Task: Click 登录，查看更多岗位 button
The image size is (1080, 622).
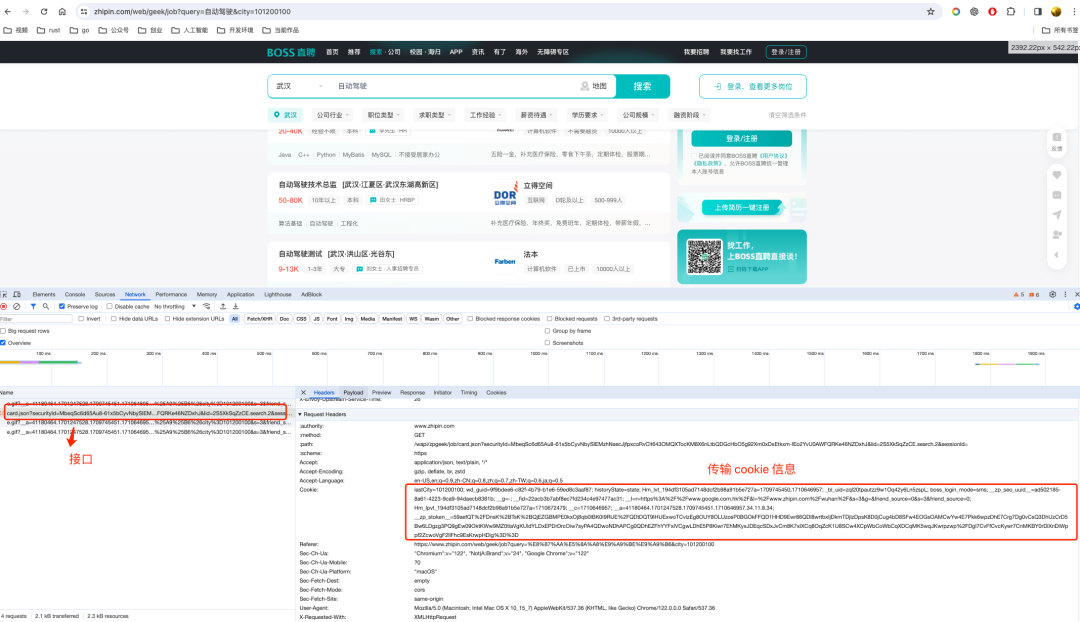Action: pyautogui.click(x=753, y=86)
